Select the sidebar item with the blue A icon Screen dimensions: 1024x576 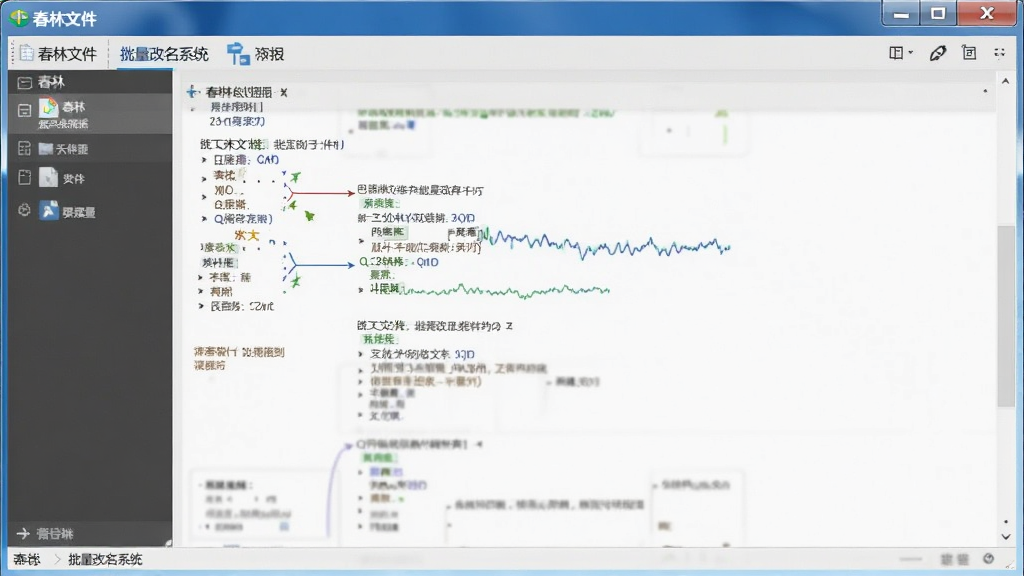pyautogui.click(x=90, y=211)
